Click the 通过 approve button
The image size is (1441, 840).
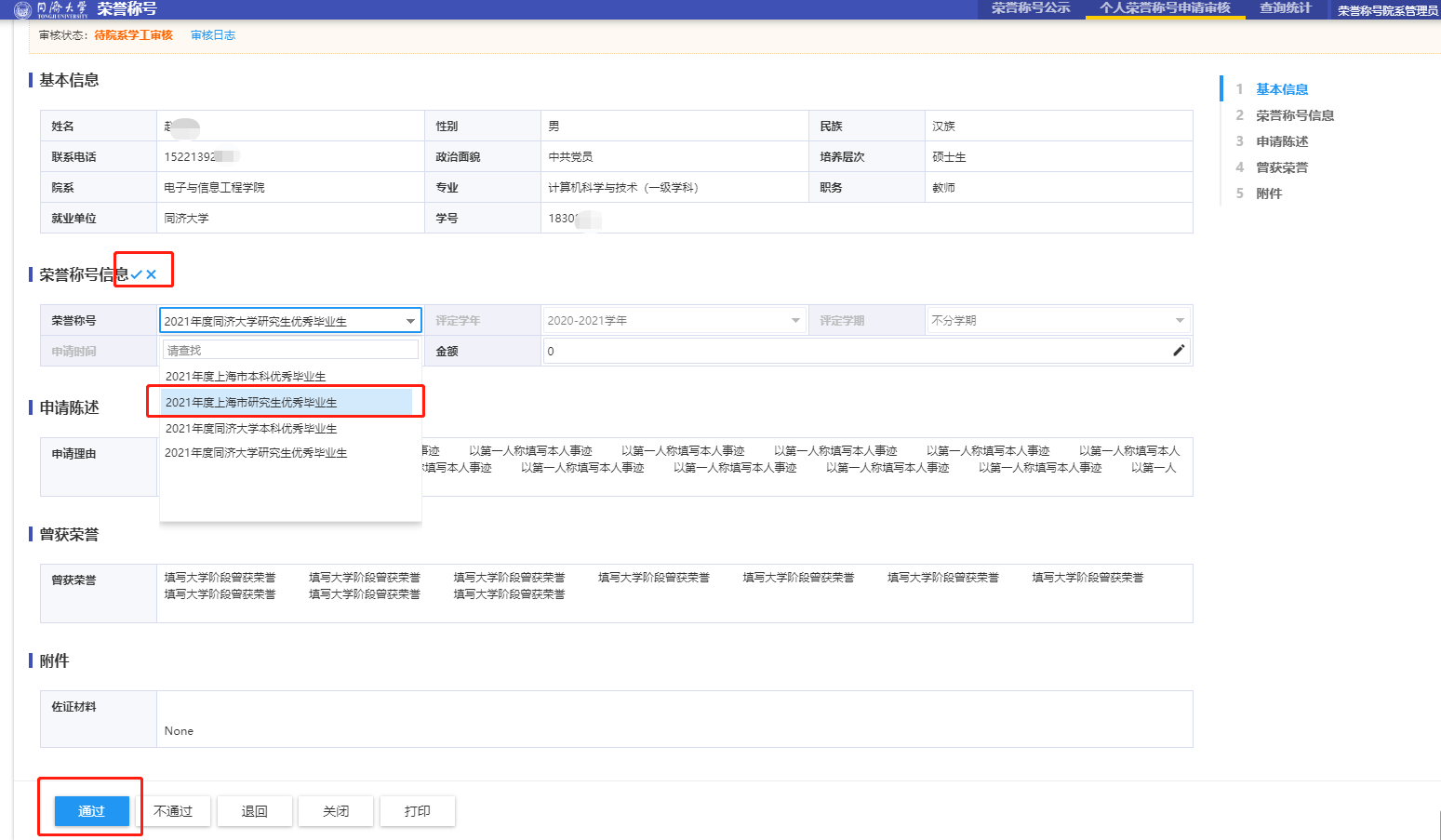91,811
